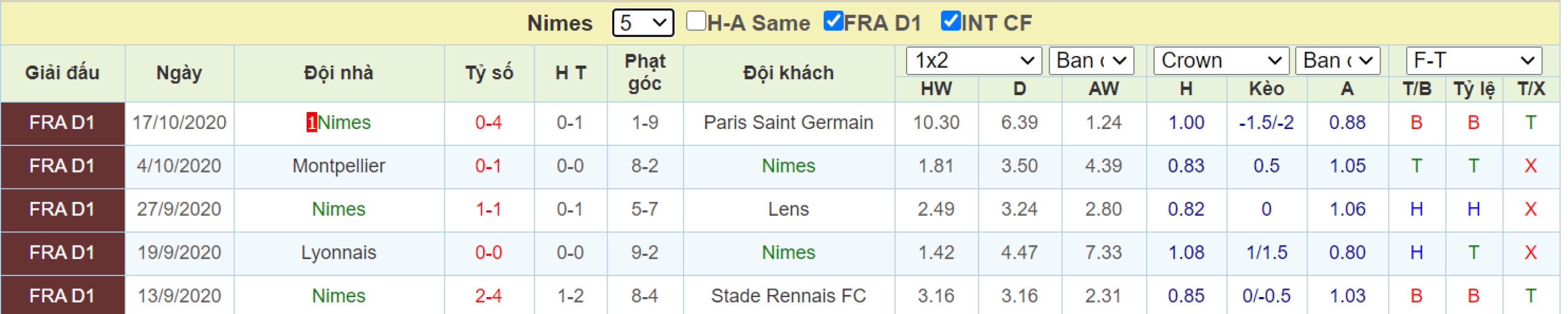Click the Tỷ số column header
1568x314 pixels.
point(489,73)
